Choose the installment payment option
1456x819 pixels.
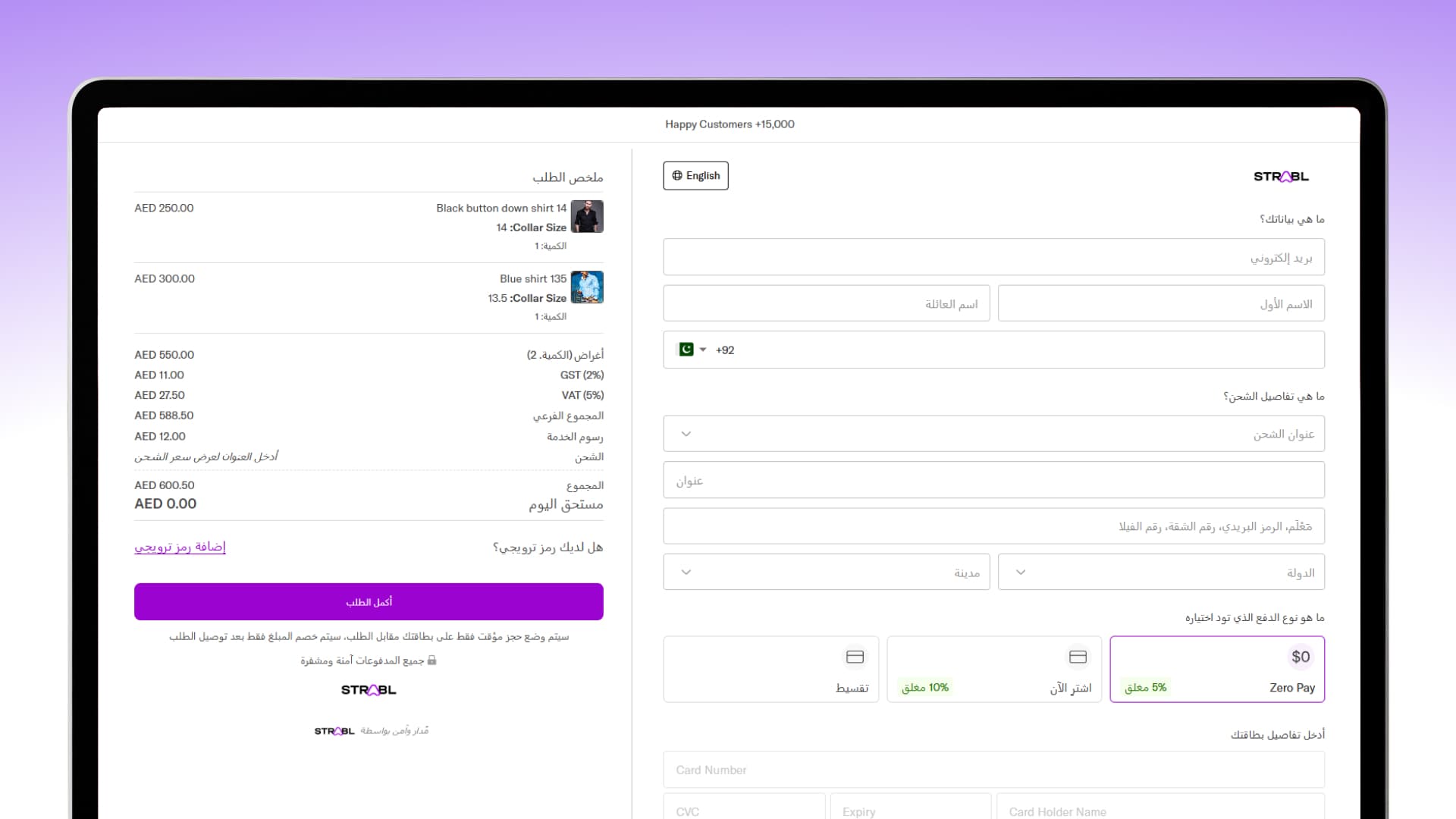[770, 670]
